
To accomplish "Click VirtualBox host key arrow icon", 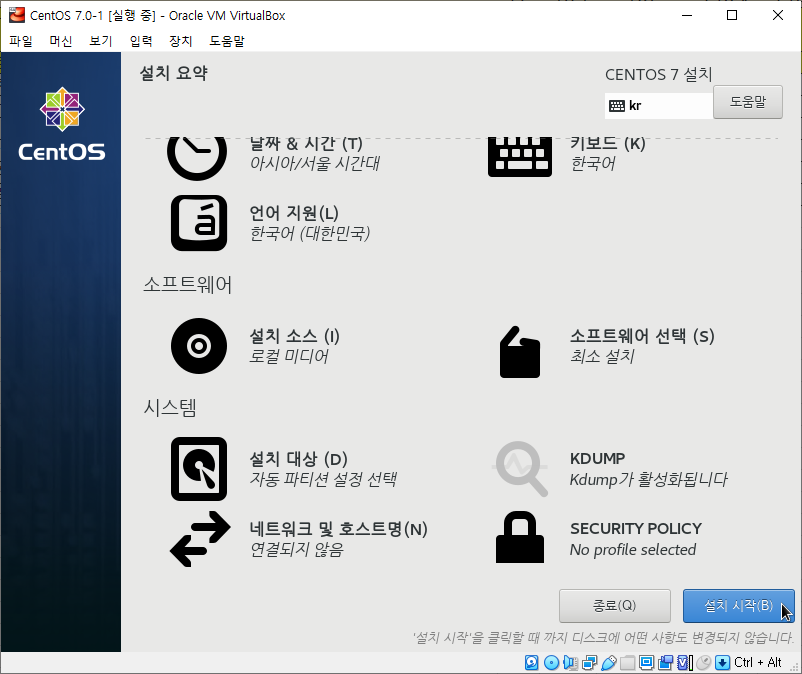I will [722, 663].
